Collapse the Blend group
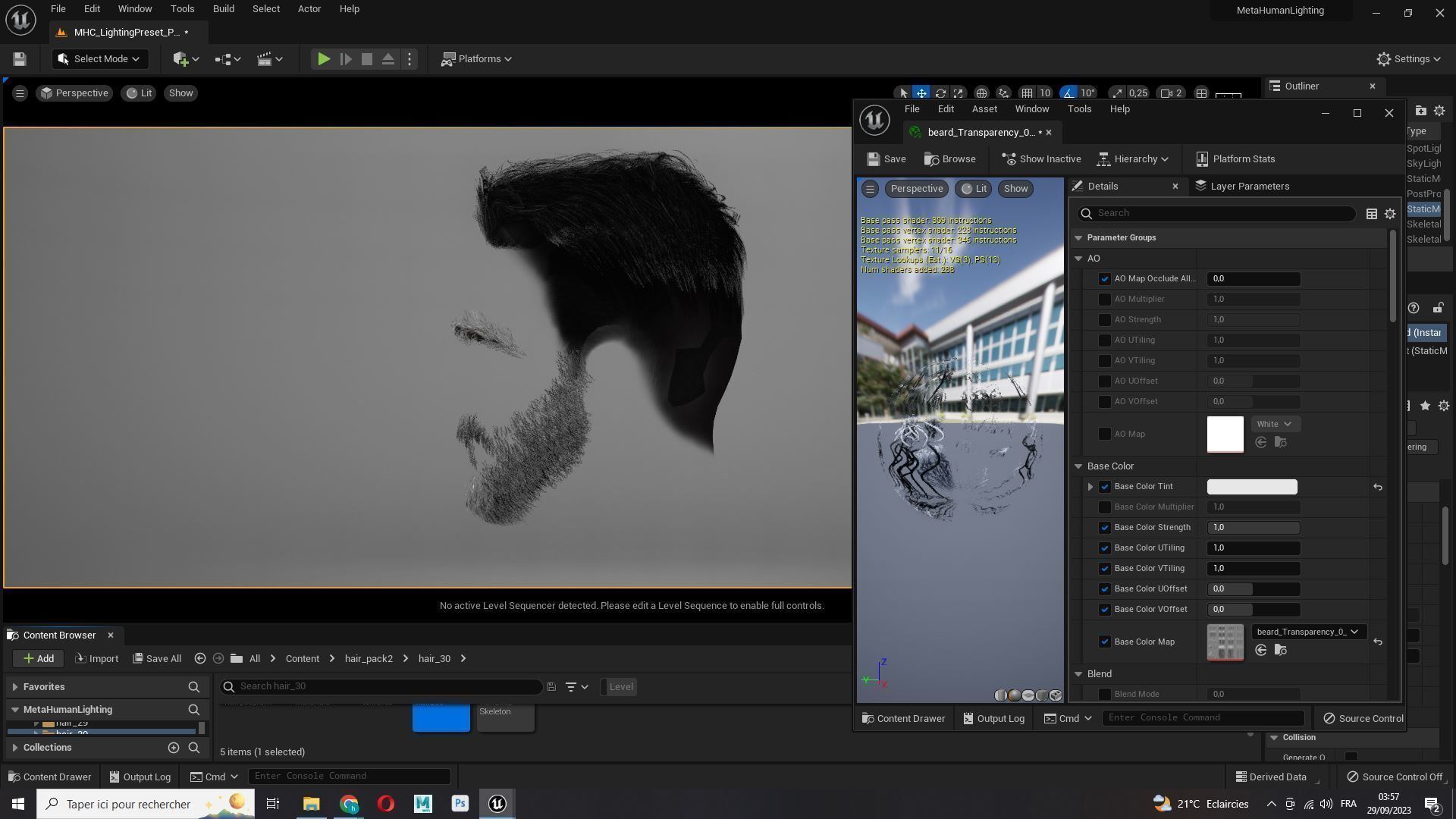Screen dimensions: 1456x819 coord(1078,674)
